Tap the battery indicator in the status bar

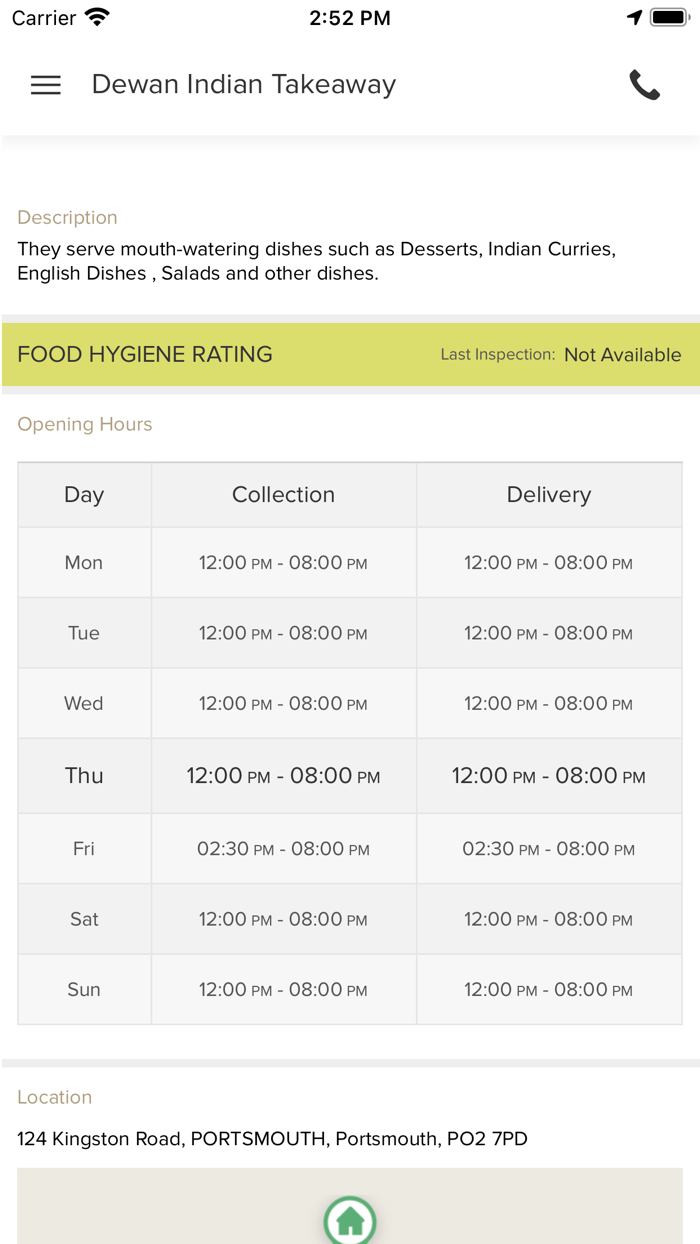[x=668, y=16]
